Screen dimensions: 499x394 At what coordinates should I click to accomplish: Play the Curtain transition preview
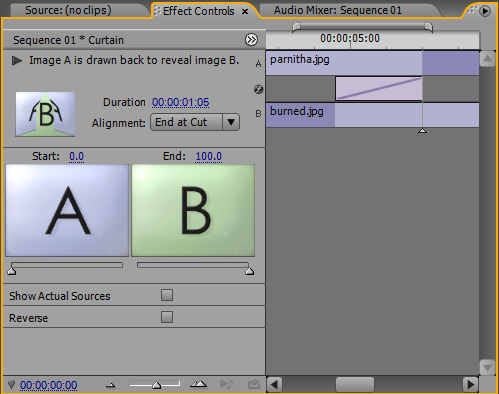pos(17,61)
